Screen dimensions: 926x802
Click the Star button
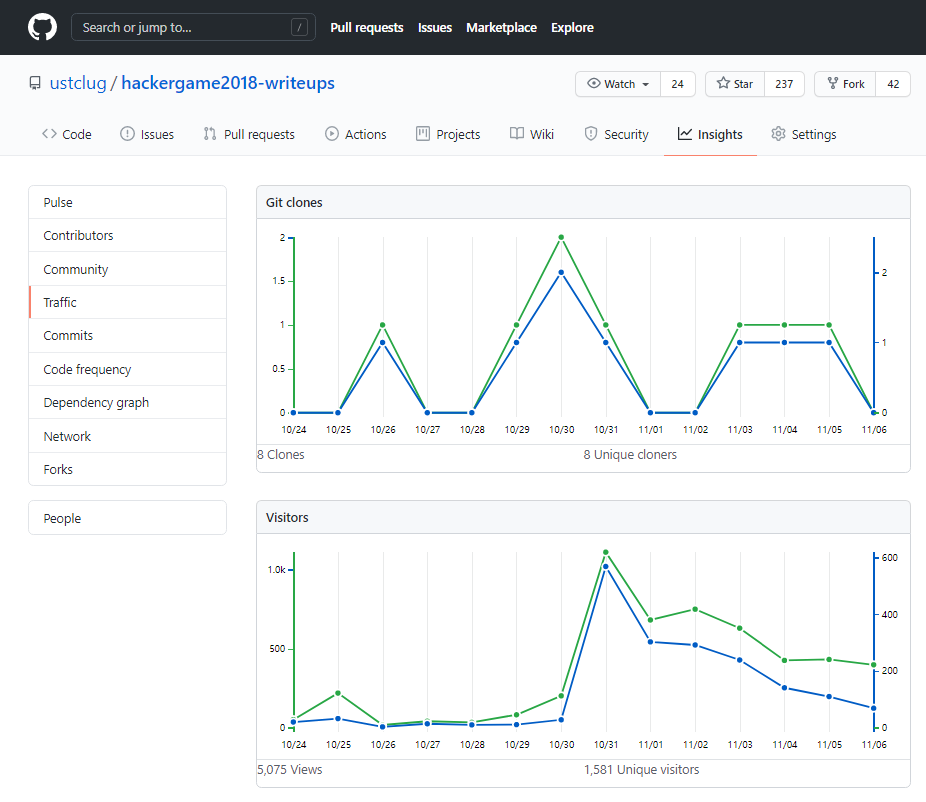(x=735, y=84)
